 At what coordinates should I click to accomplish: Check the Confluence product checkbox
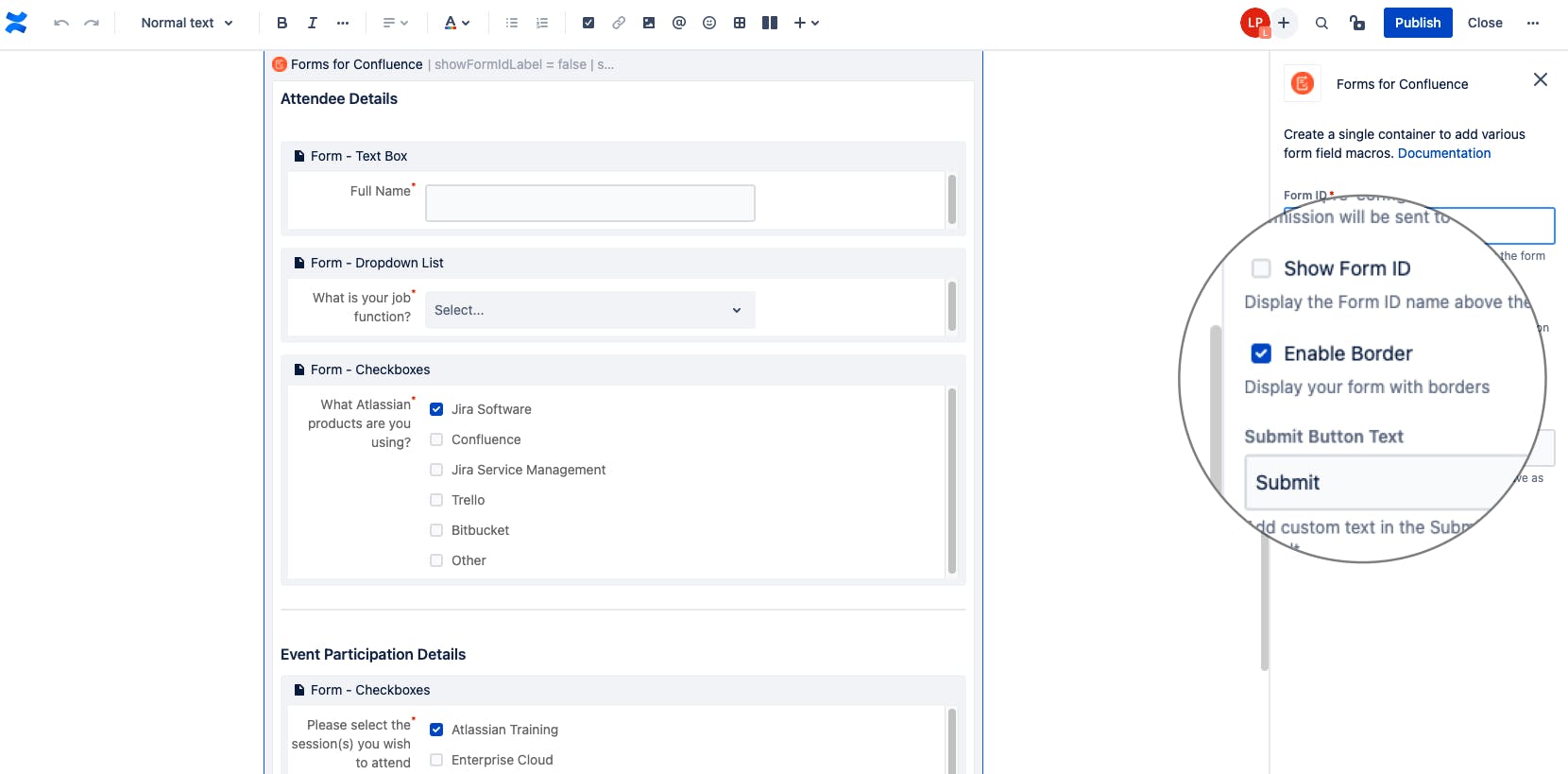coord(436,439)
